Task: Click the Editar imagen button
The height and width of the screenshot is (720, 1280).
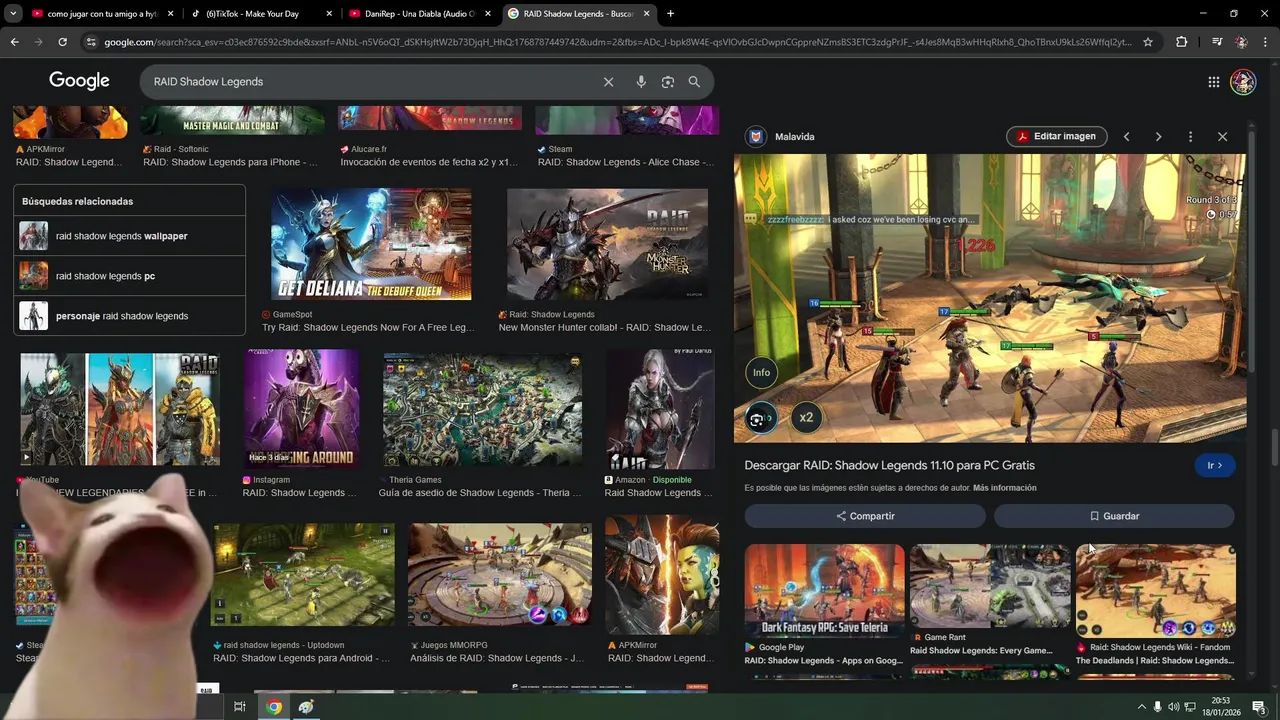Action: click(x=1056, y=136)
